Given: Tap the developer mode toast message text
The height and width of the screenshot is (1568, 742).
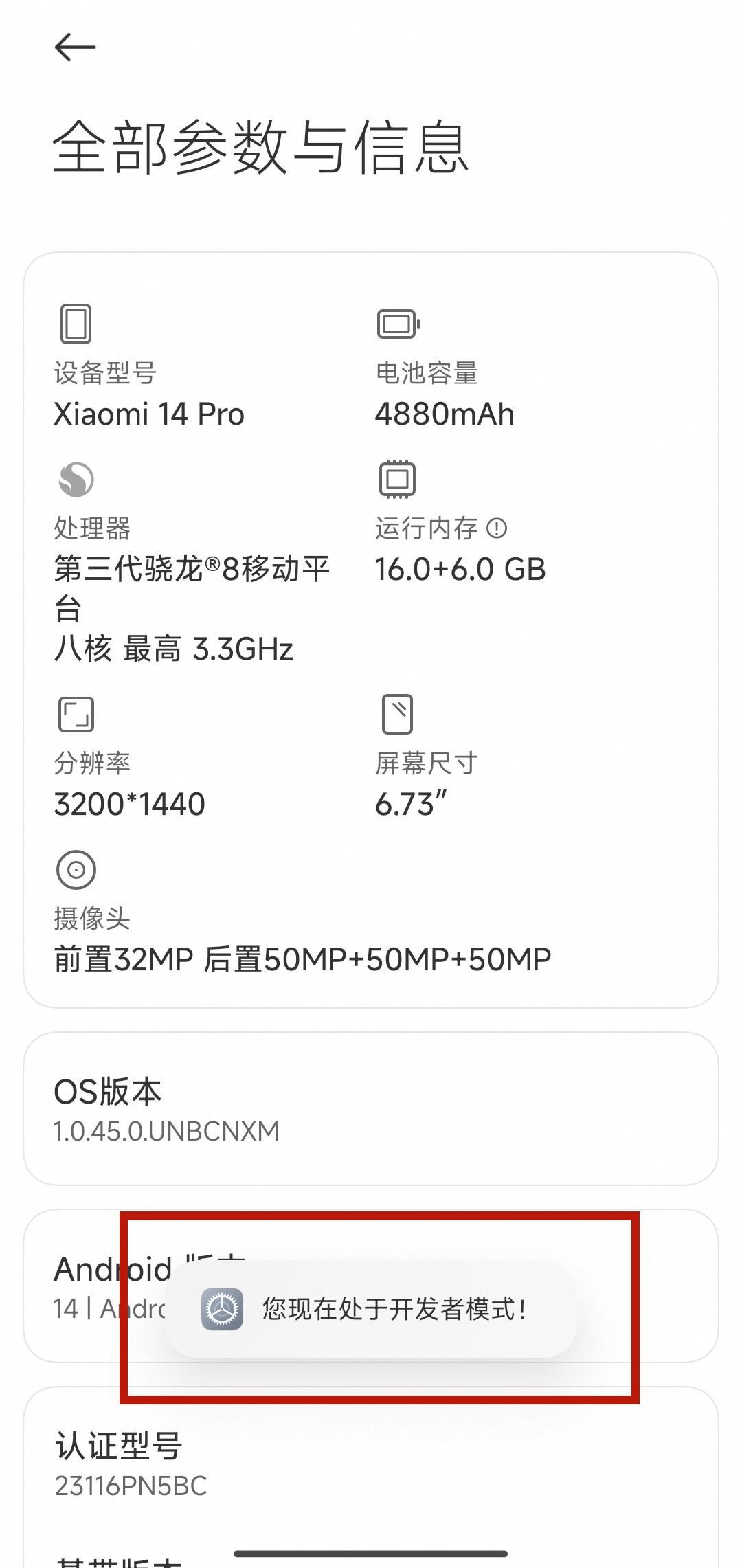Looking at the screenshot, I should click(394, 1309).
